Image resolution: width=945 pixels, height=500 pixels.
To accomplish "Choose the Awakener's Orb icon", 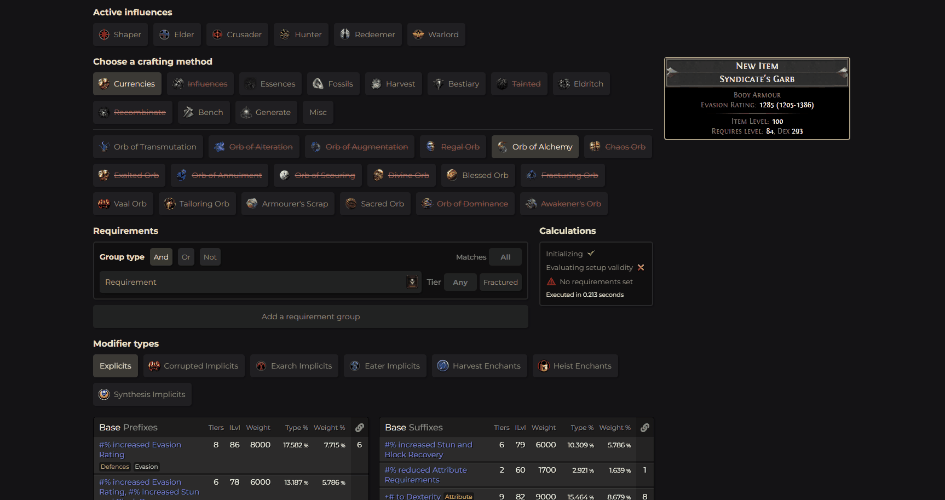I will 531,204.
